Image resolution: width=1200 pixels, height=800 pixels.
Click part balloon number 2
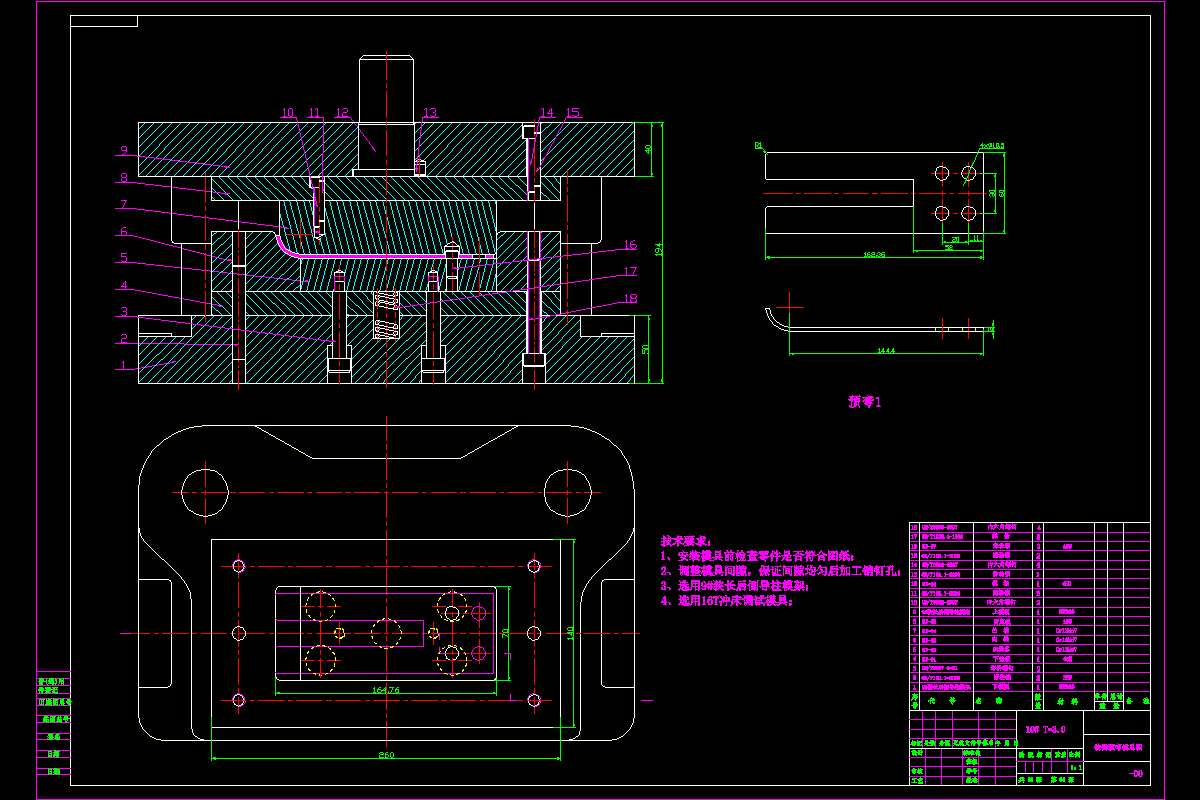click(x=124, y=339)
